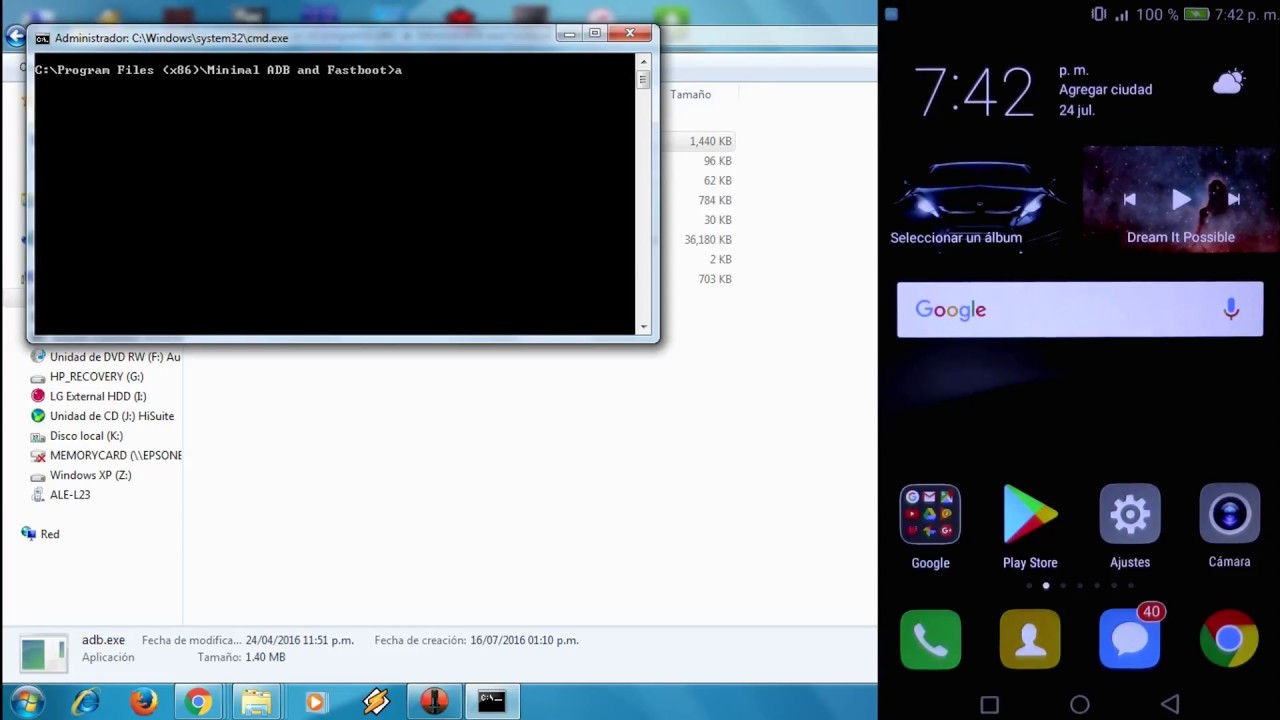
Task: Select LG External HDD (I:) drive
Action: [88, 396]
